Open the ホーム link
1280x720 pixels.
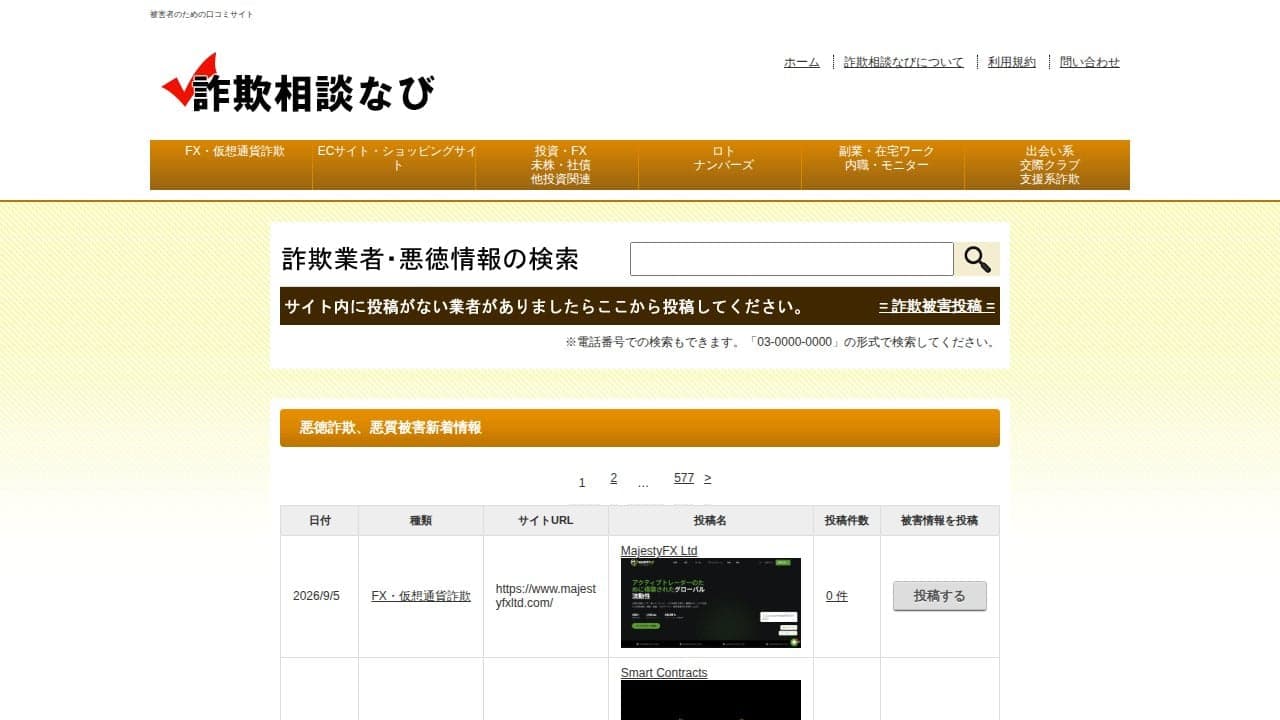point(802,62)
